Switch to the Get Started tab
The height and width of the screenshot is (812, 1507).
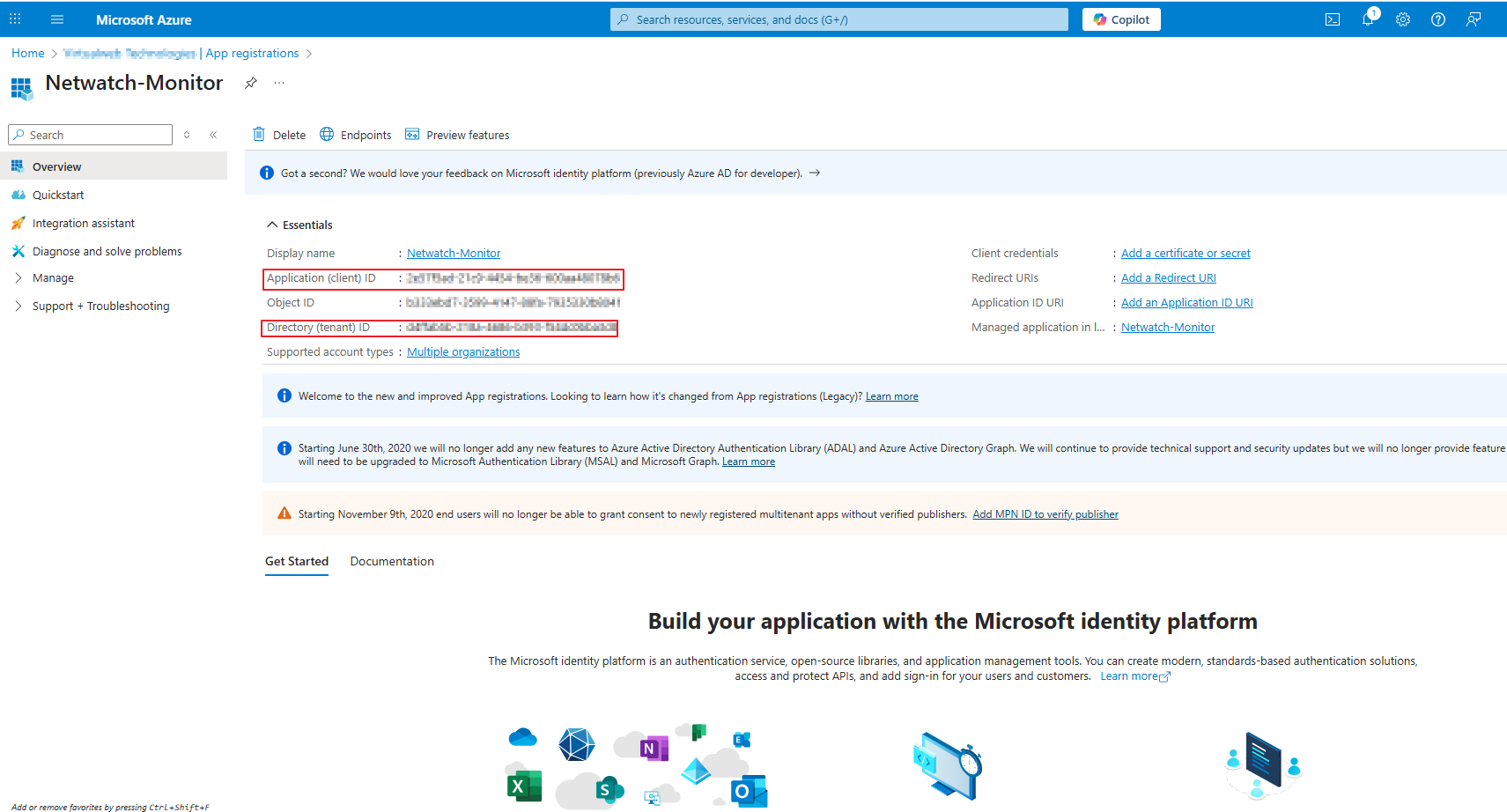pos(297,561)
